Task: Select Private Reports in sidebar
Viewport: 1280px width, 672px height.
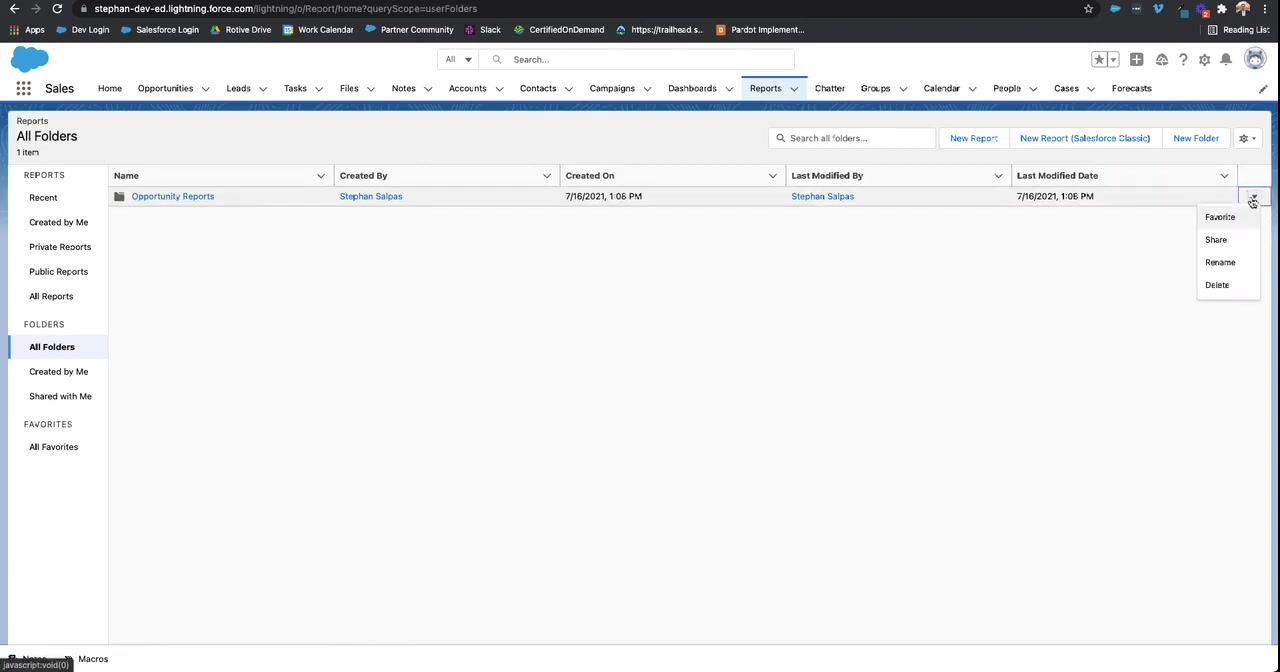Action: pos(60,247)
